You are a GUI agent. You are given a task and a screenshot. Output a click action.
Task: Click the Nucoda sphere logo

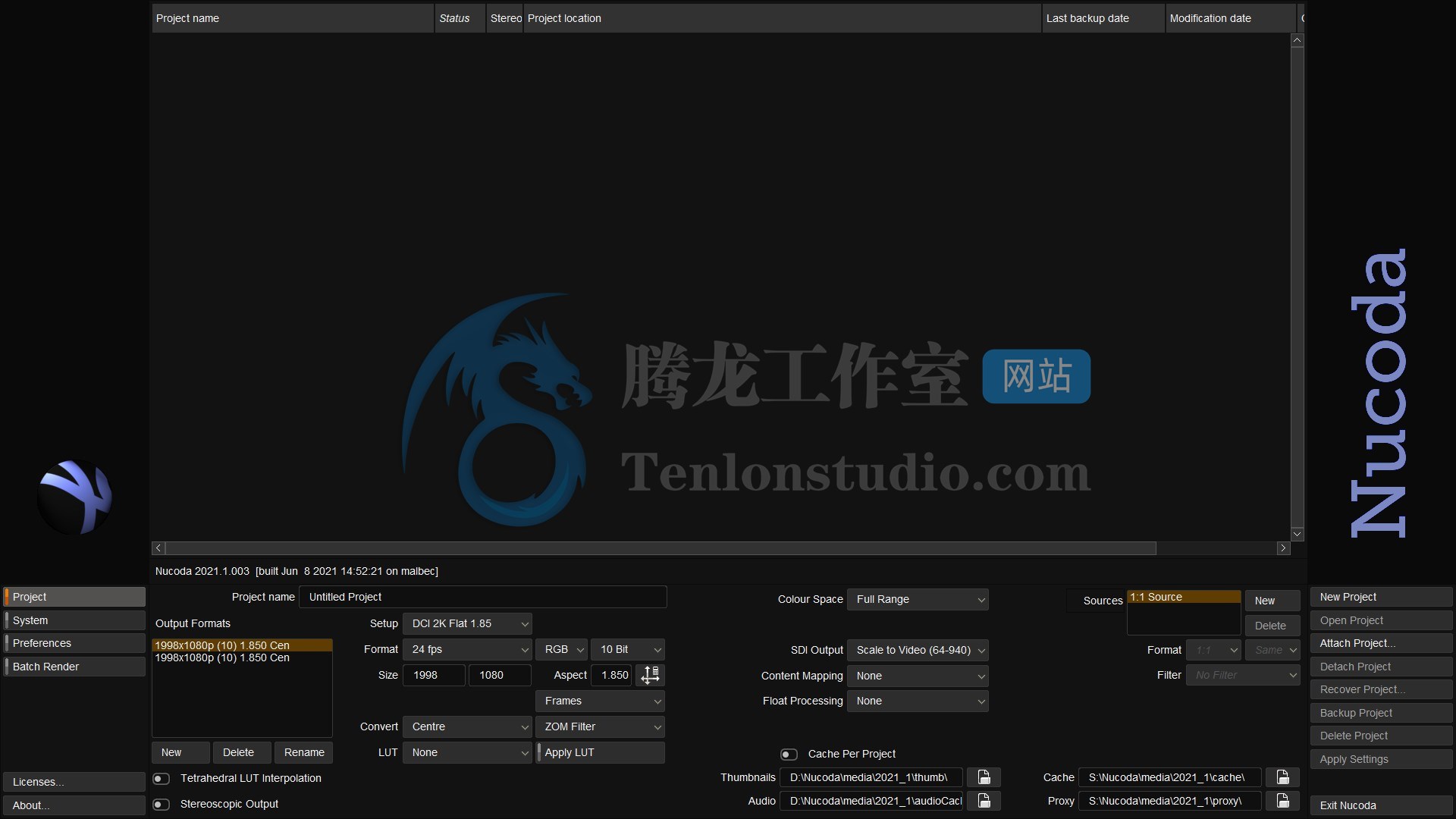74,497
